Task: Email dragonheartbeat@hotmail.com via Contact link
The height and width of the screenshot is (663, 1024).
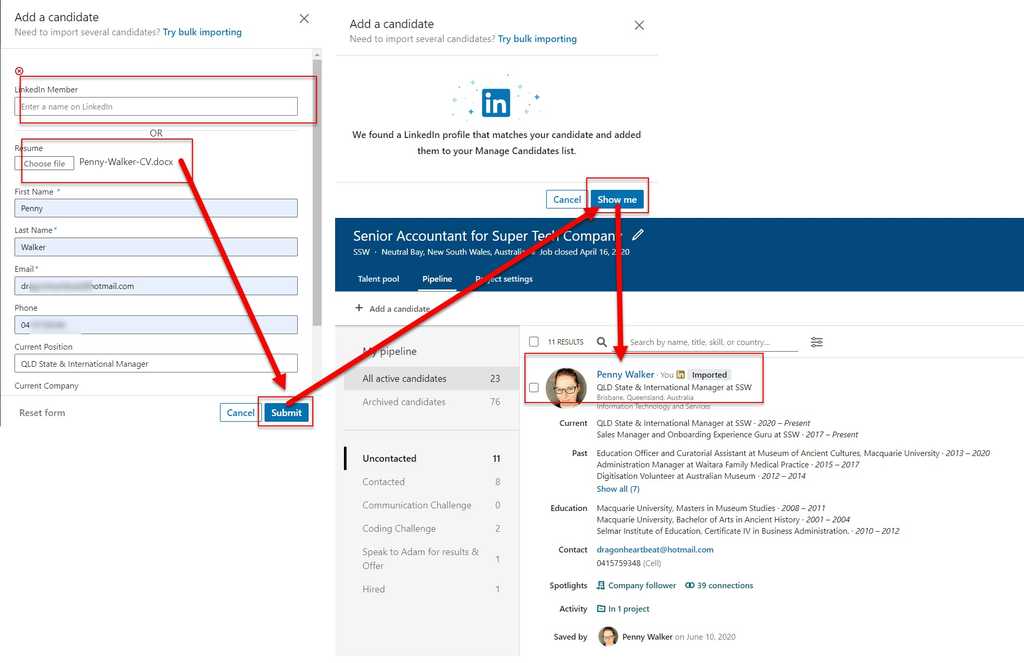Action: [x=654, y=549]
